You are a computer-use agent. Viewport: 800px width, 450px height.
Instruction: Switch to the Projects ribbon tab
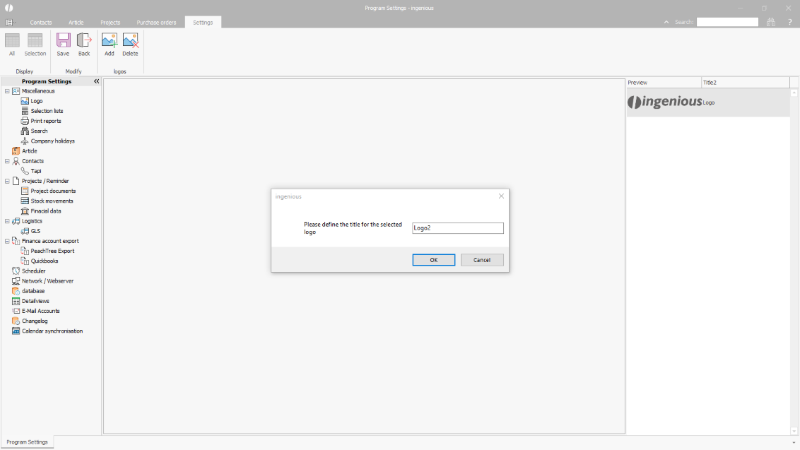pyautogui.click(x=110, y=22)
